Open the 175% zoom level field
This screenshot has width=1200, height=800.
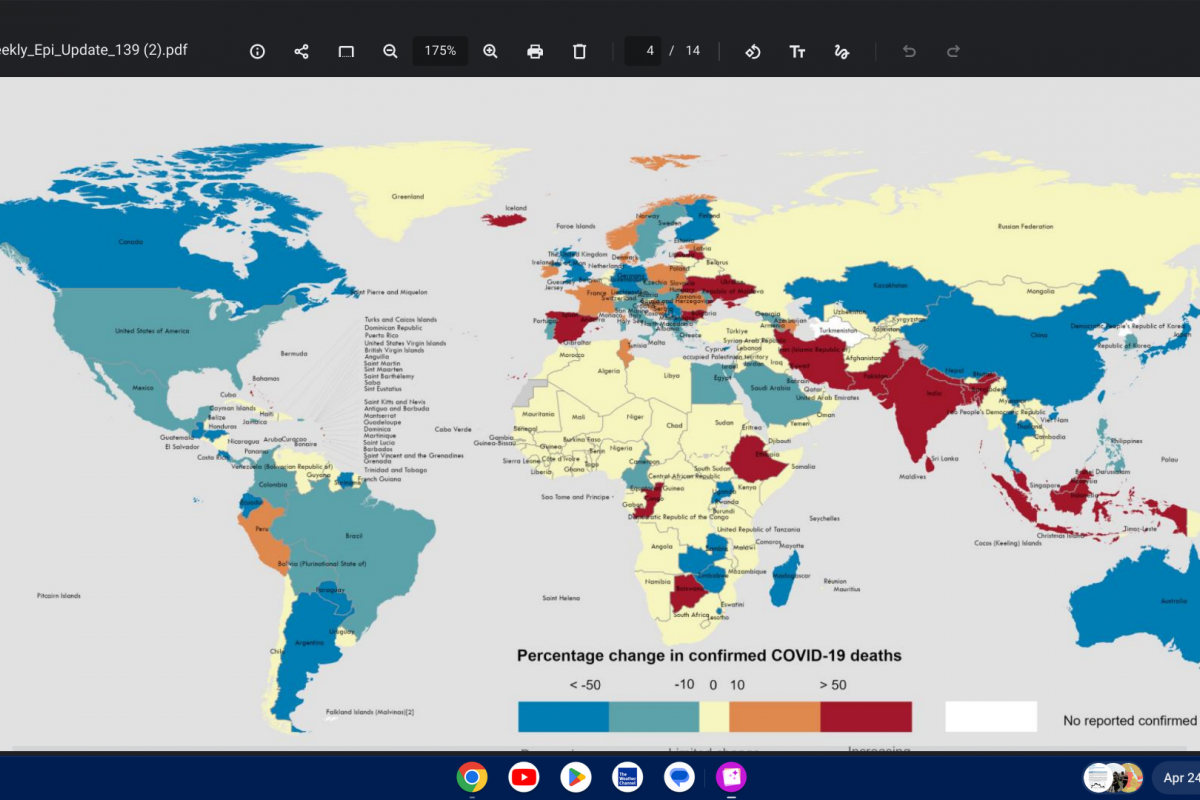tap(440, 51)
